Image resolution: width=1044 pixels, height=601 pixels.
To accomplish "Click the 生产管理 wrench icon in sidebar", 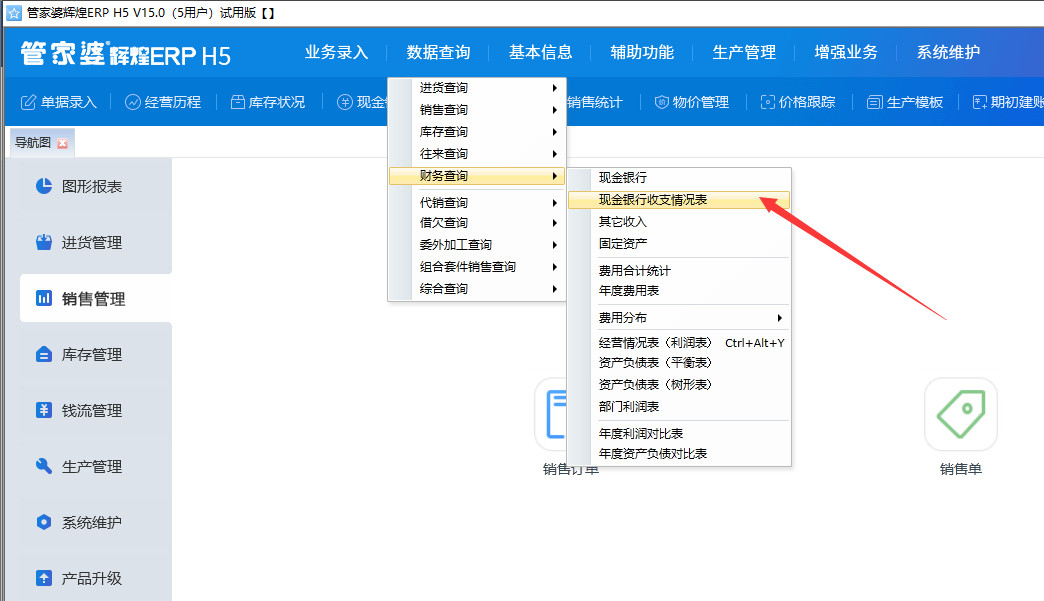I will click(x=44, y=466).
